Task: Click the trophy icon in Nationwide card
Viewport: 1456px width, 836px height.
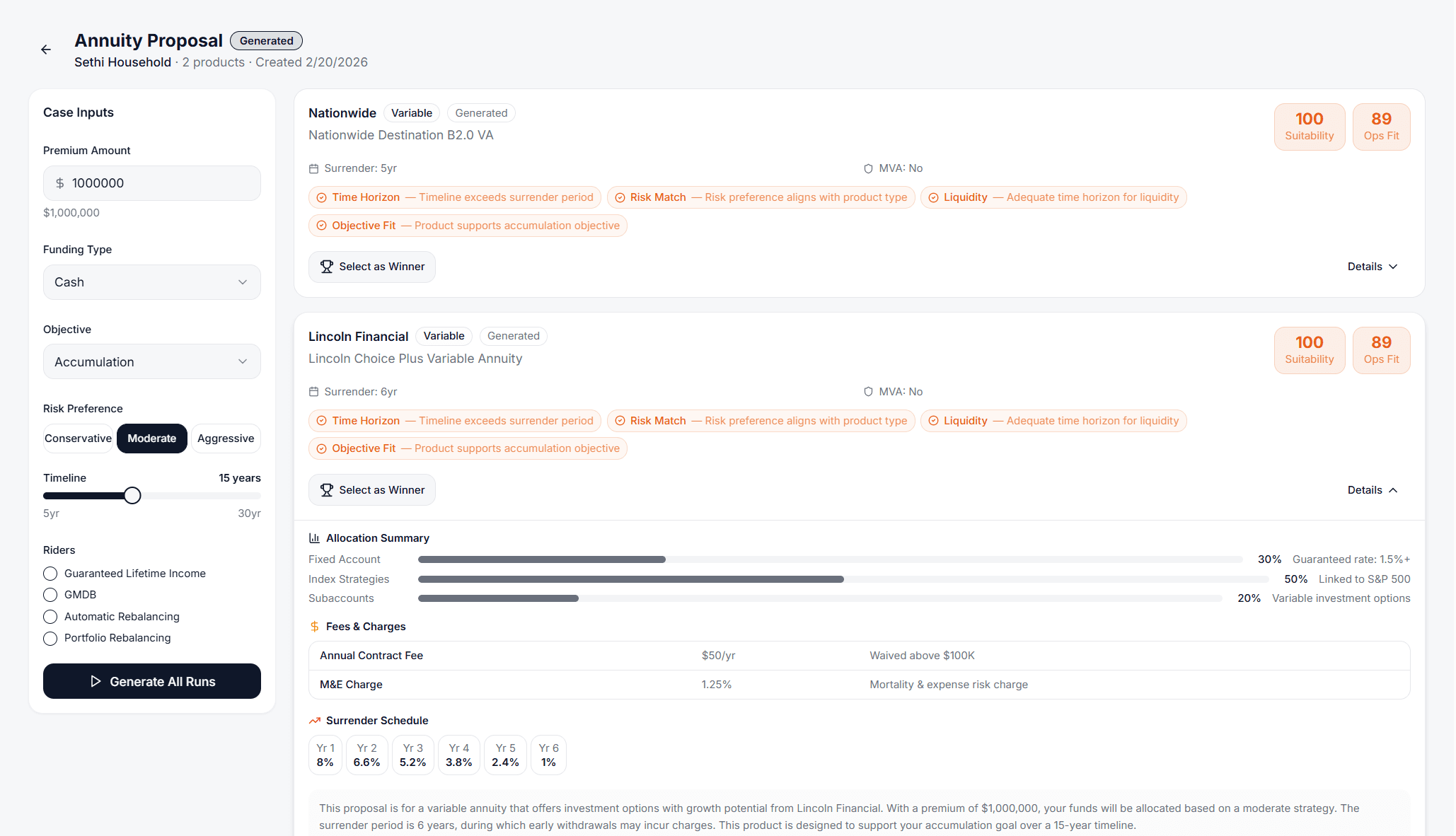Action: coord(327,267)
